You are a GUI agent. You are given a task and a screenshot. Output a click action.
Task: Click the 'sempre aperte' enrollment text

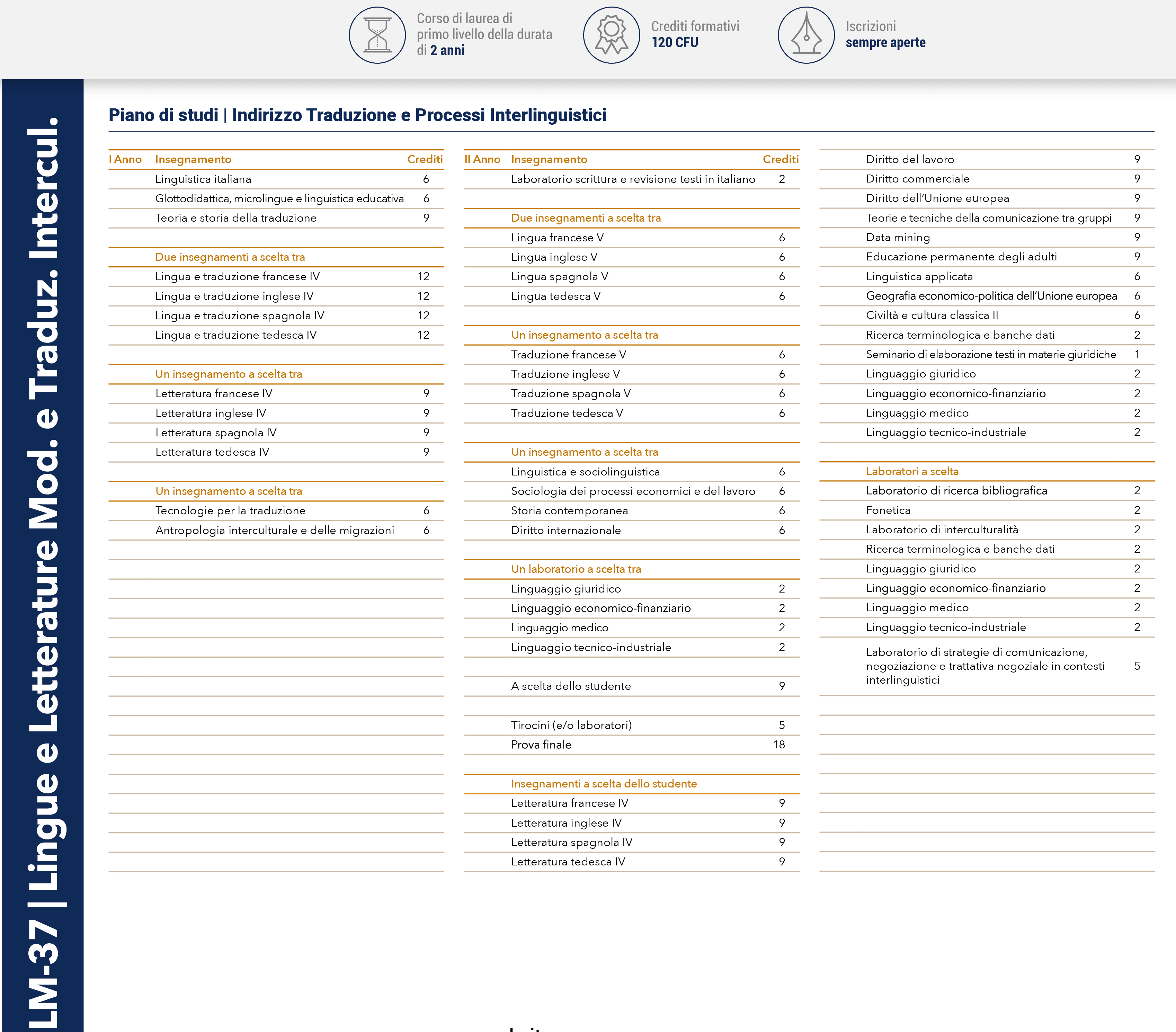coord(885,43)
